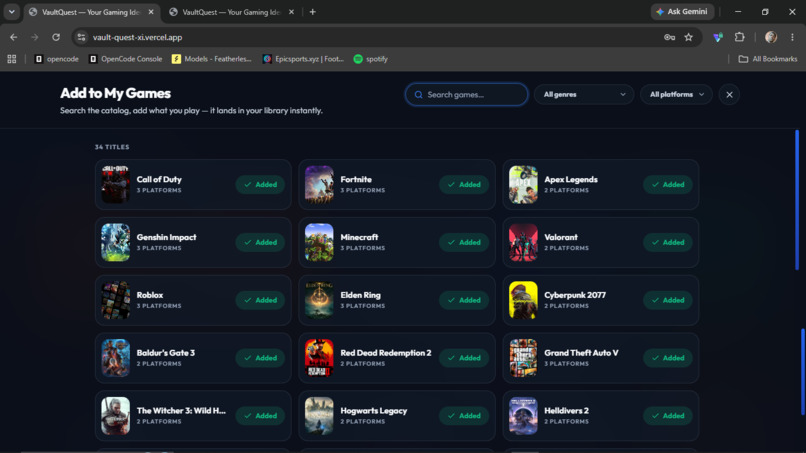Open the Models - Featherless bookmark
Viewport: 806px width, 453px height.
click(212, 59)
